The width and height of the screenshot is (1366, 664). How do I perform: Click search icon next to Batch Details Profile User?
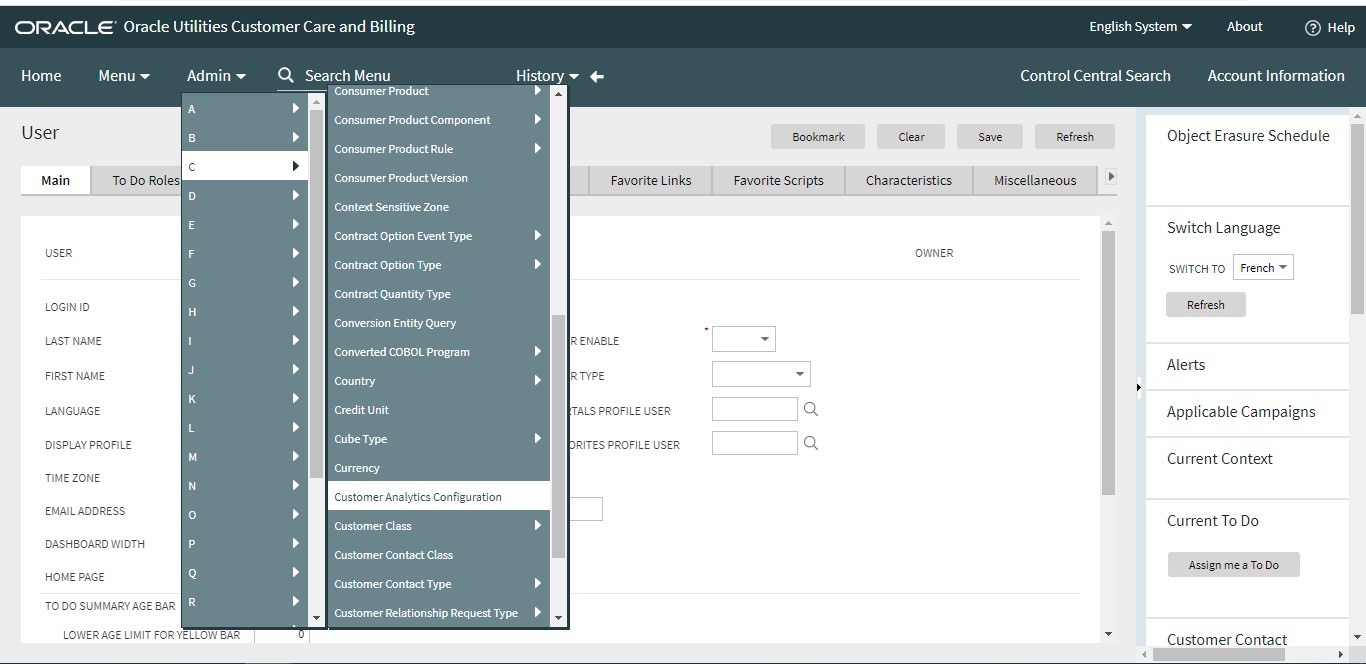click(x=810, y=408)
